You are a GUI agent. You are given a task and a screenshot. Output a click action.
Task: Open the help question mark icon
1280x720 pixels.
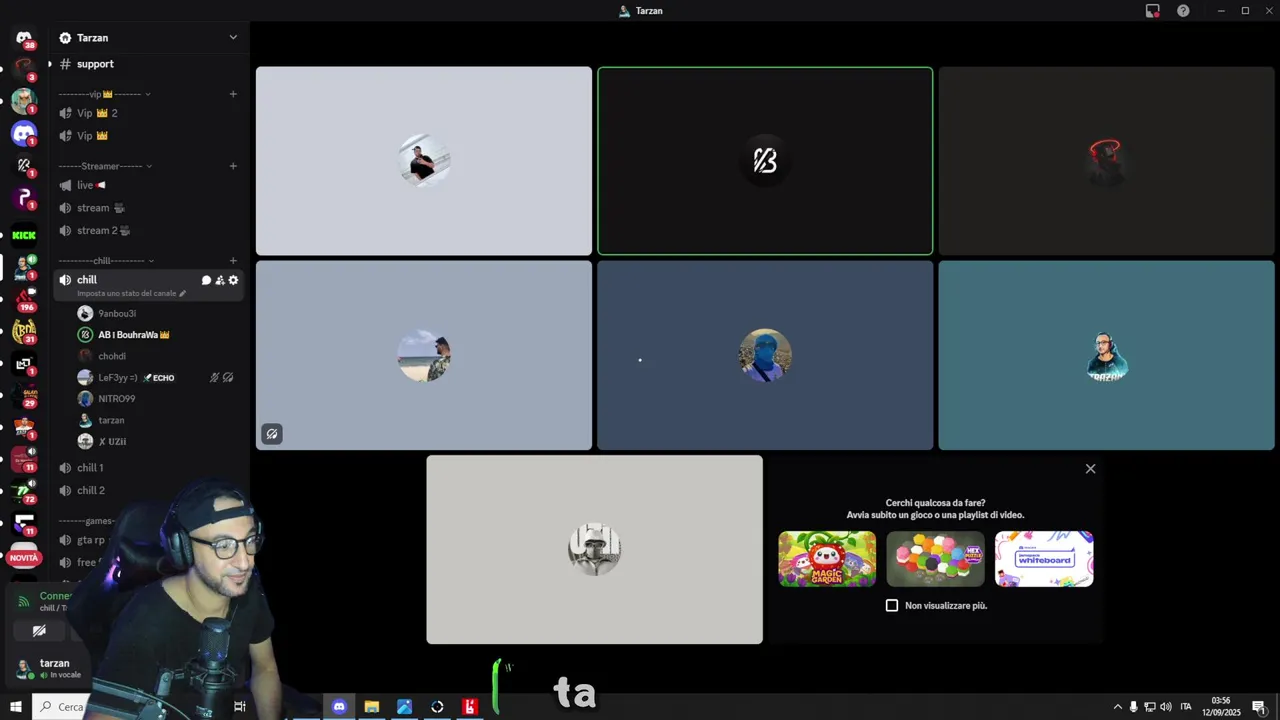click(1183, 11)
